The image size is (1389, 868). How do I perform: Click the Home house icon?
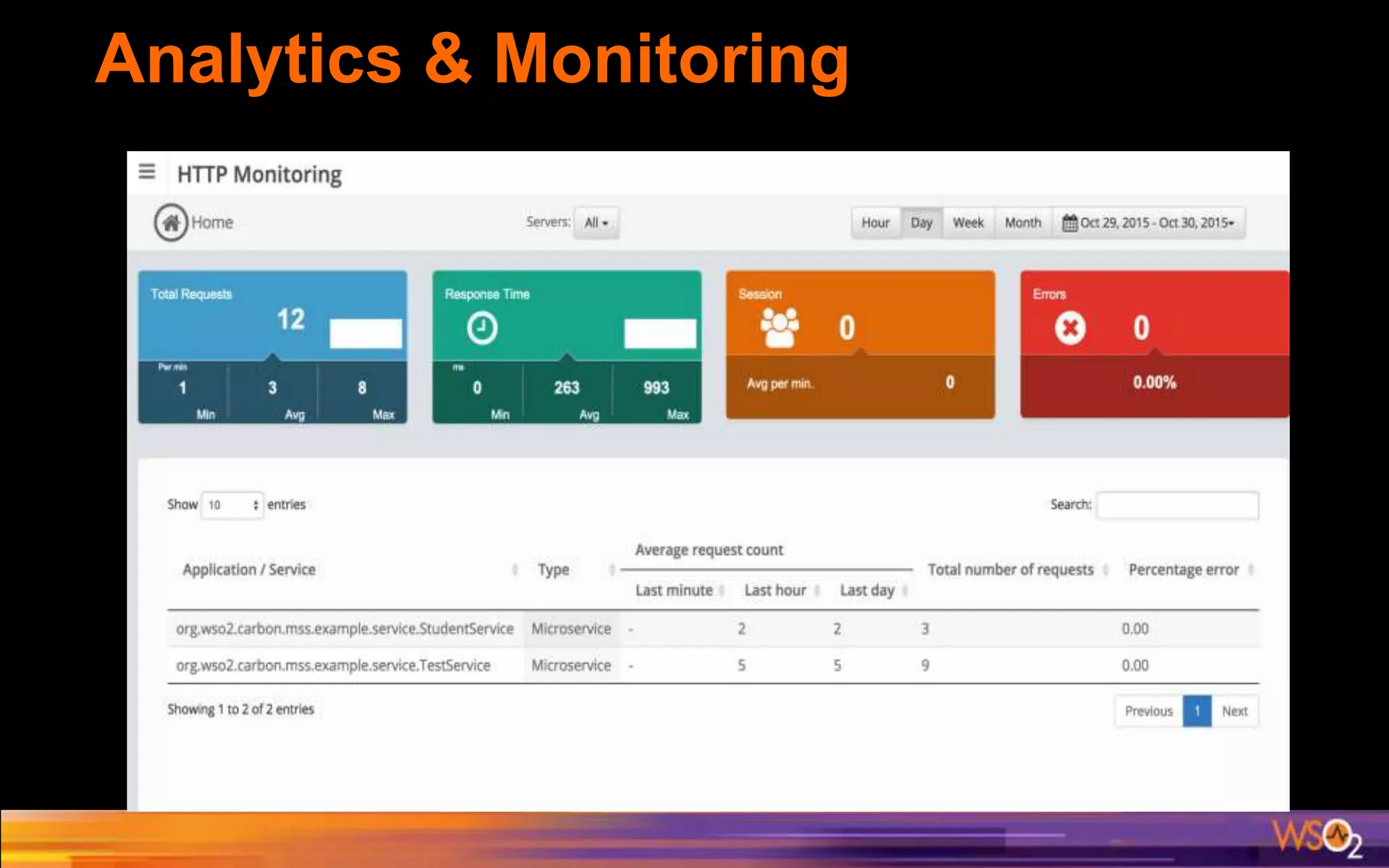(x=171, y=222)
